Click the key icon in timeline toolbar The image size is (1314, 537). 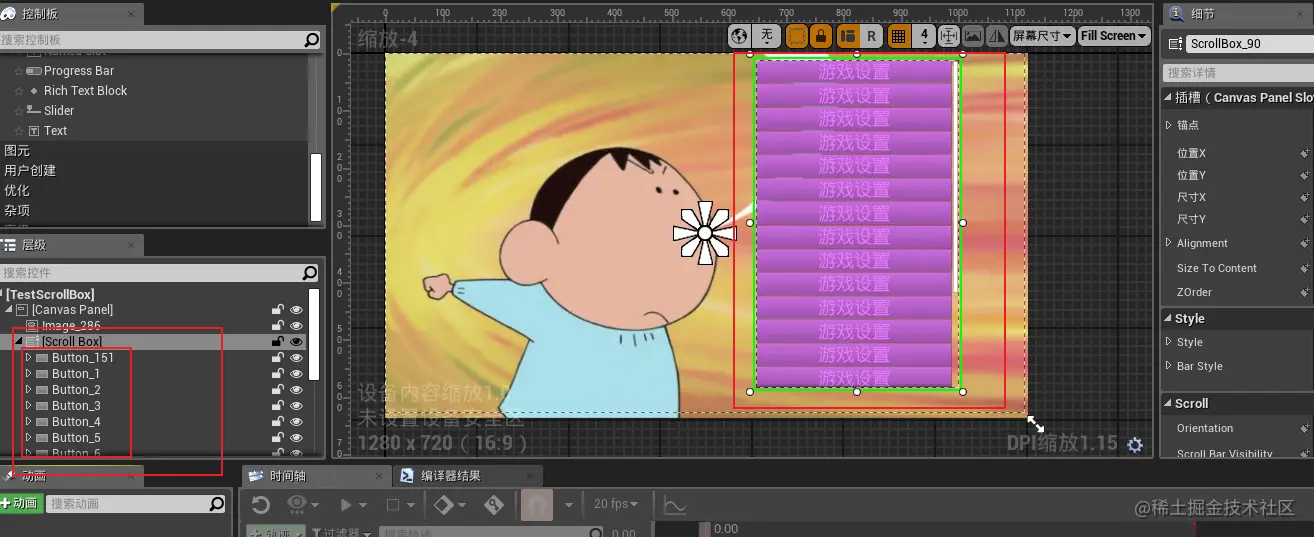point(494,506)
